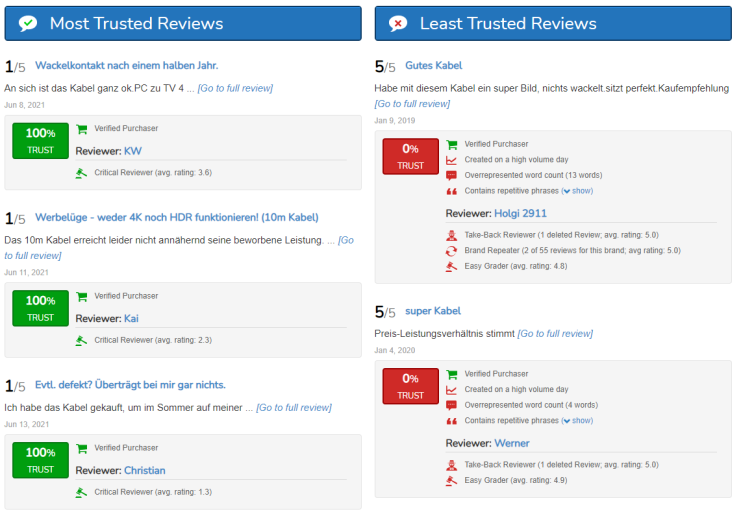Click the date Jun 8, 2021

coord(25,105)
